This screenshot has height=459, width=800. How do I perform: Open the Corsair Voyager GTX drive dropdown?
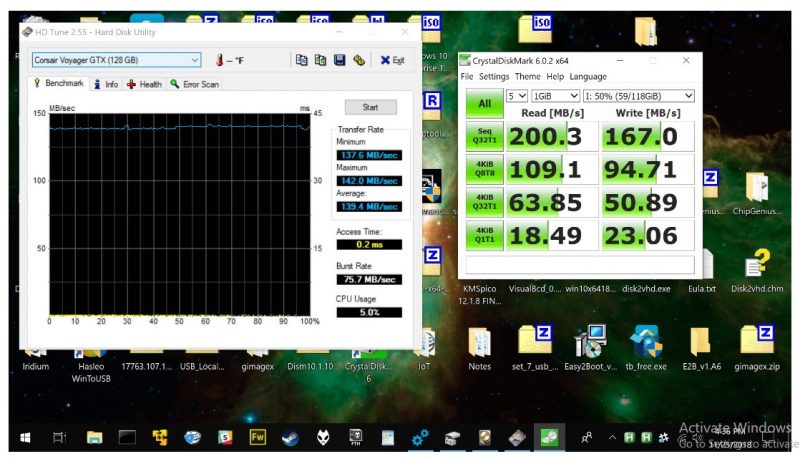point(116,60)
